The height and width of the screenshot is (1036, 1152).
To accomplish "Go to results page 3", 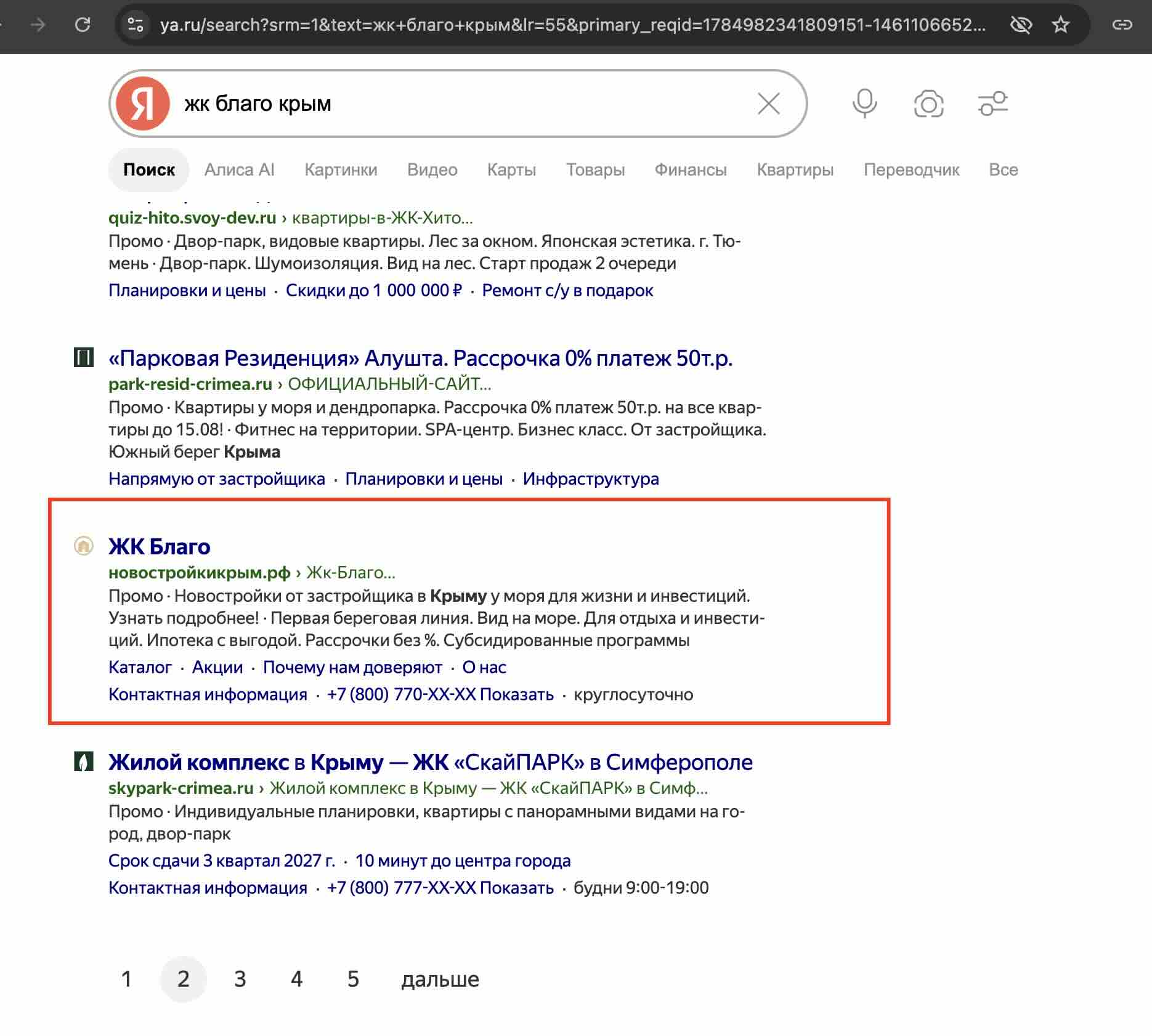I will [240, 979].
